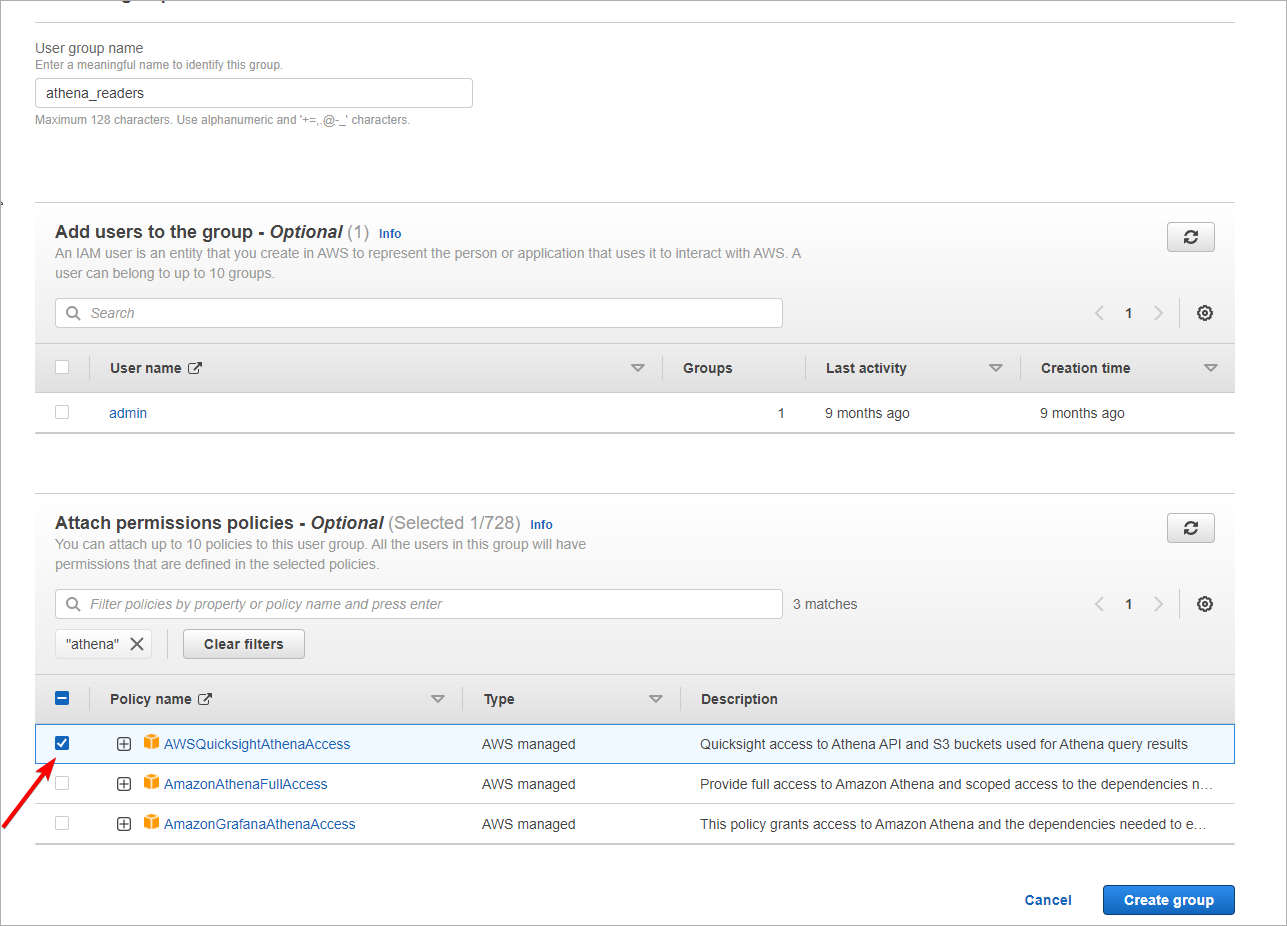Click the Clear filters button
Screen dimensions: 1287x926
243,644
